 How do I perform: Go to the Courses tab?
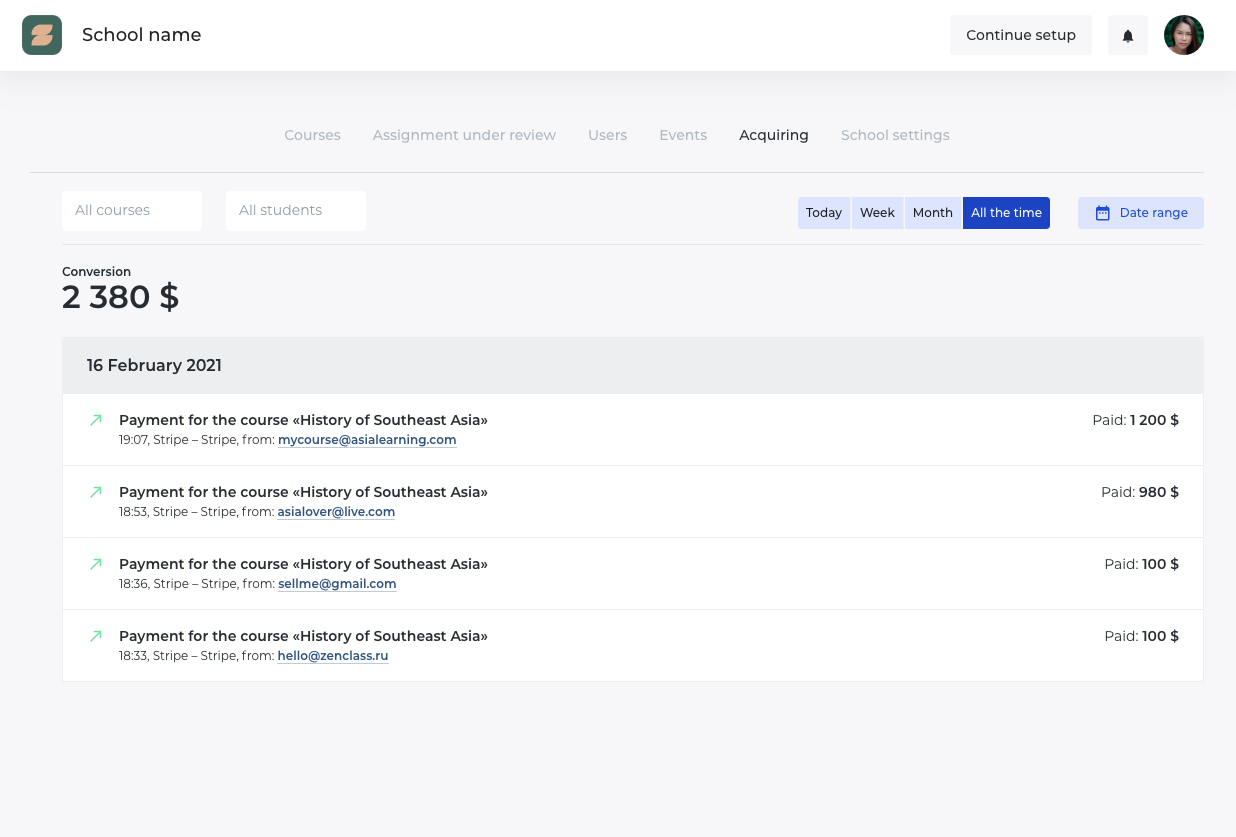pos(312,135)
